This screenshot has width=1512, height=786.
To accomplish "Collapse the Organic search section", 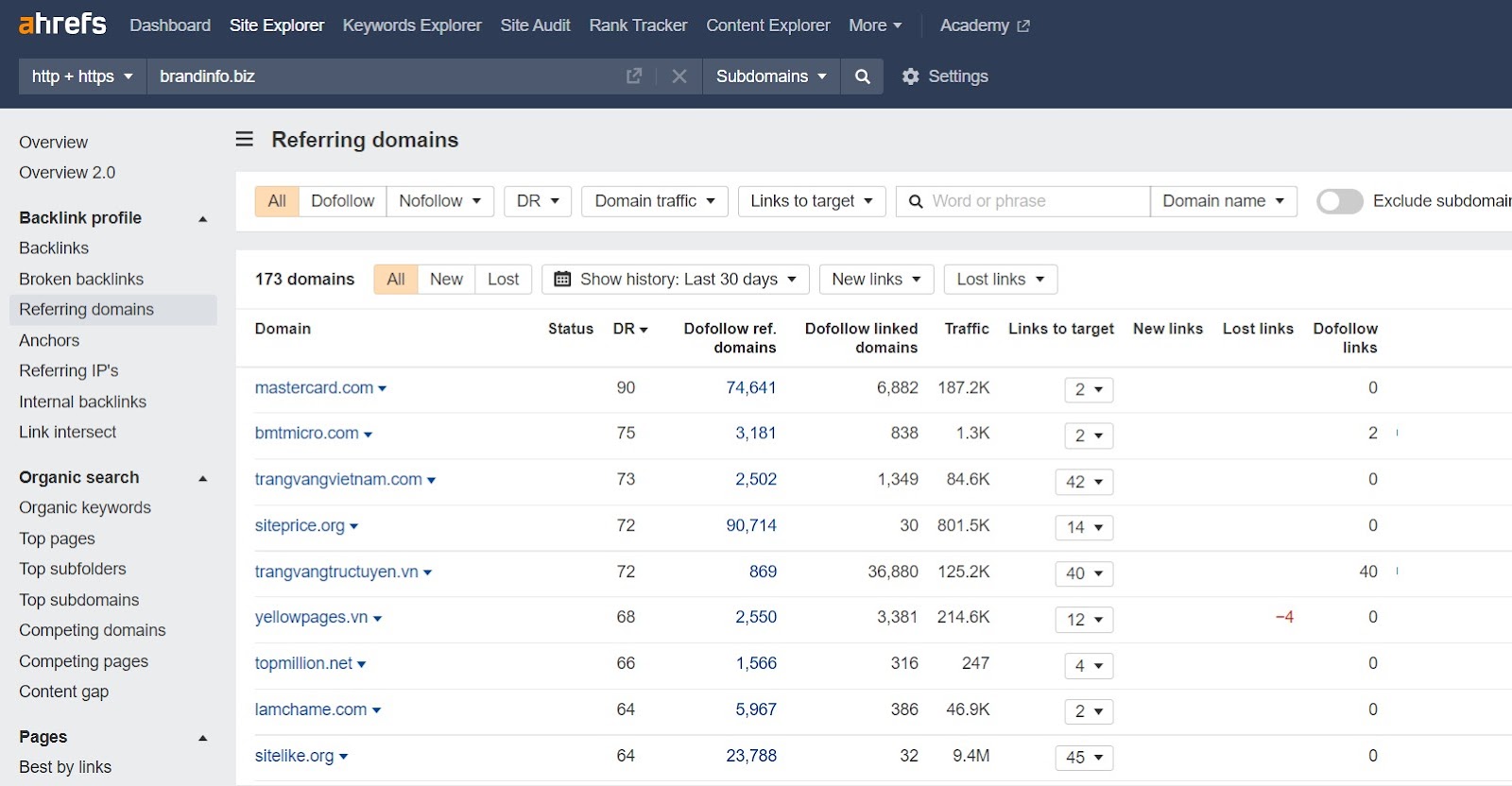I will pos(202,479).
